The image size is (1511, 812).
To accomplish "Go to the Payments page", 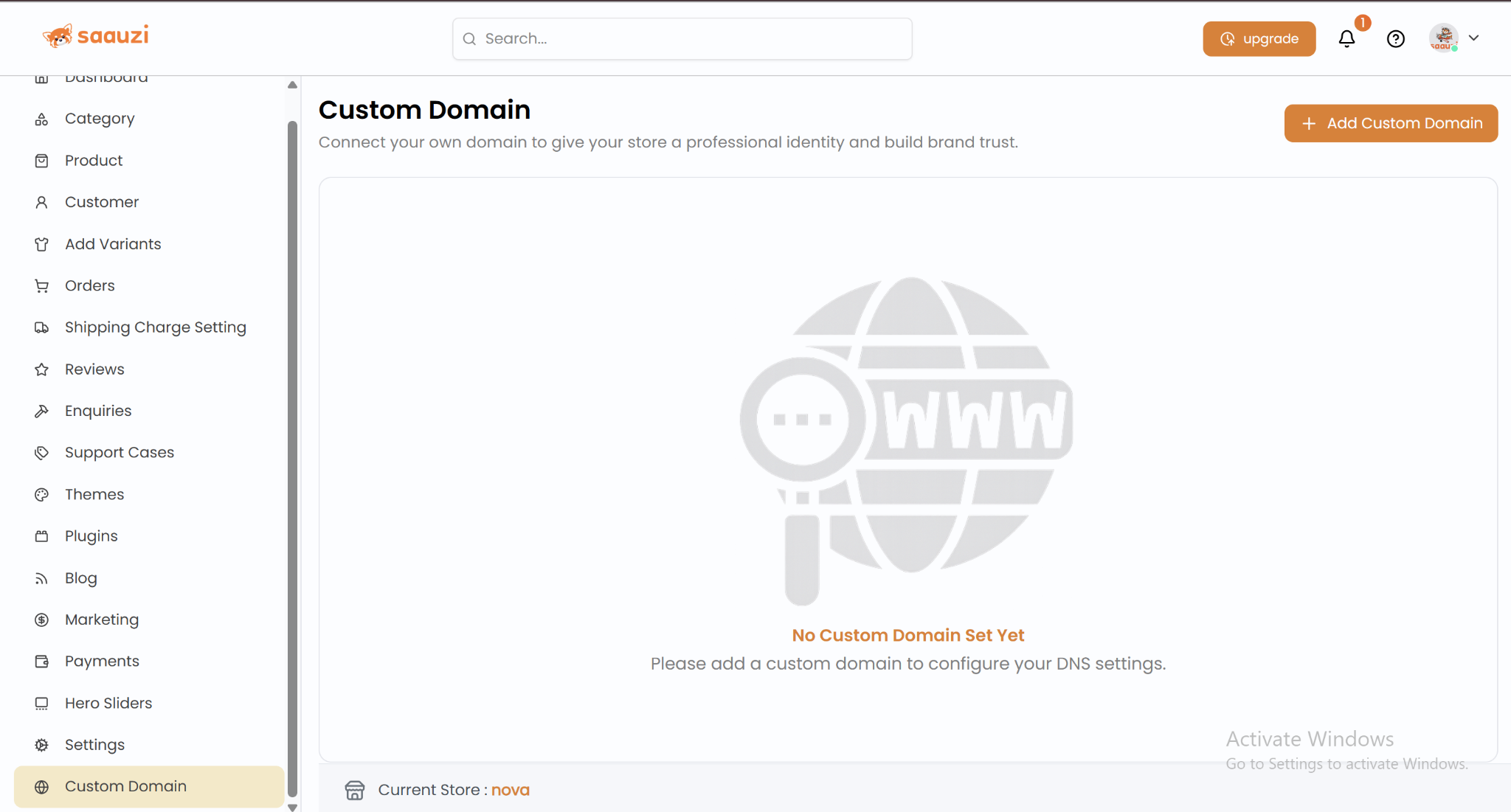I will point(102,662).
